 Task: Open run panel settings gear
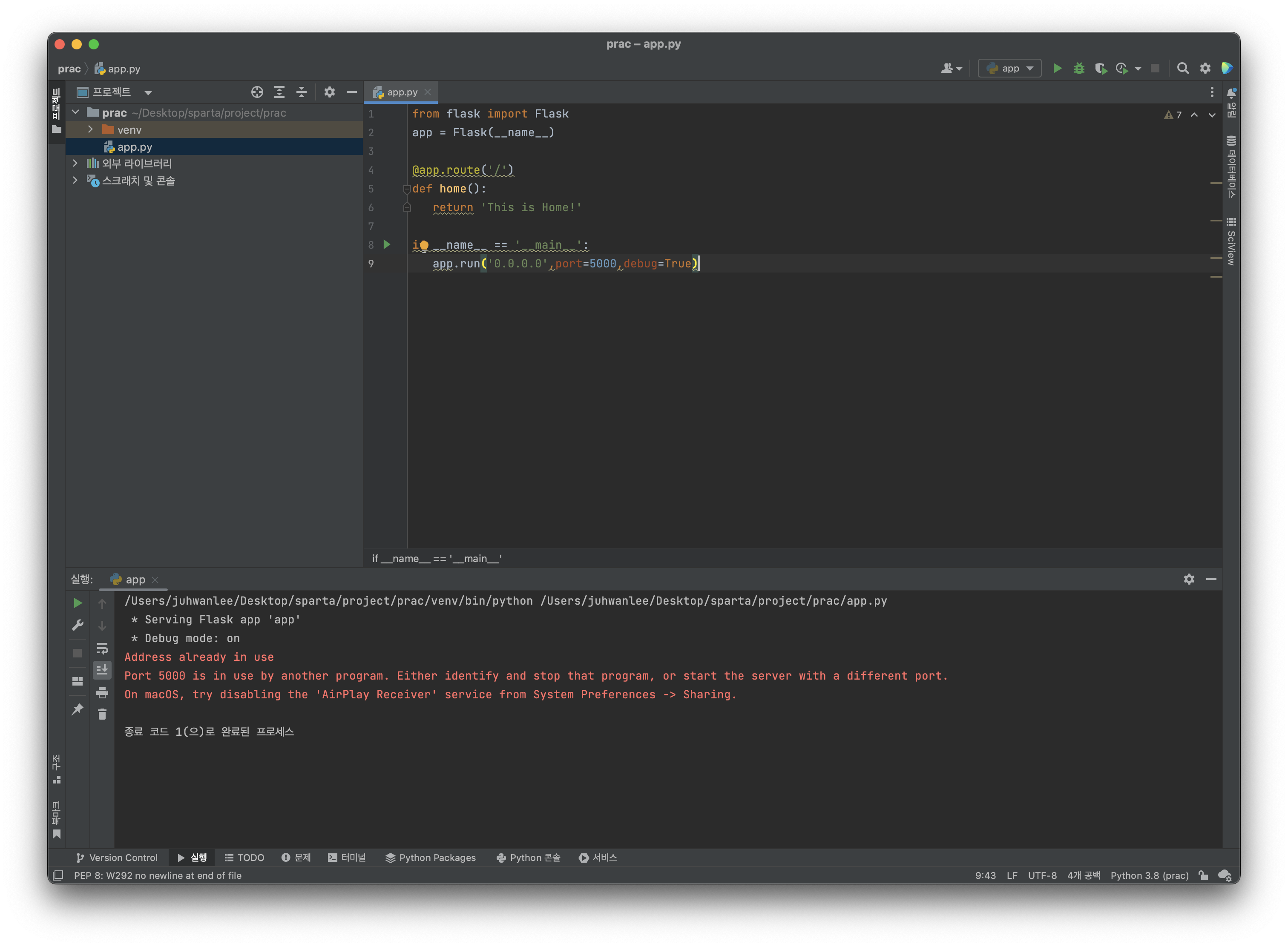coord(1189,579)
